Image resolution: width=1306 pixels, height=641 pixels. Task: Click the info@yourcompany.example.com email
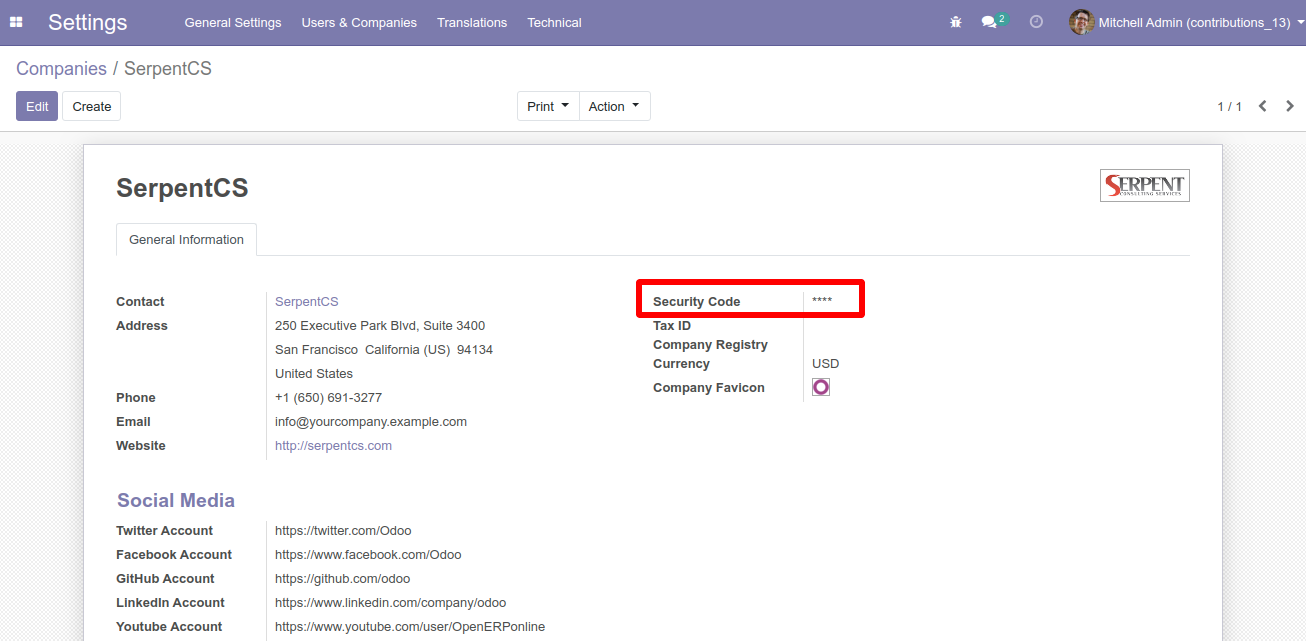371,422
